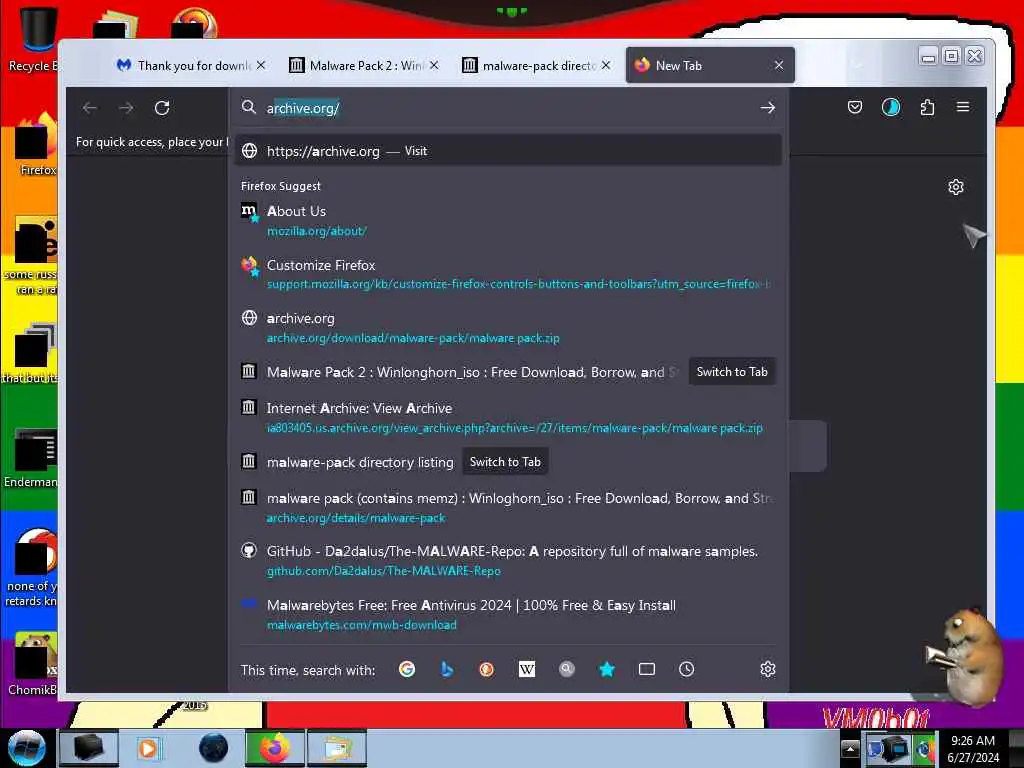This screenshot has height=768, width=1024.
Task: Open the Firefox account profile icon
Action: (x=891, y=107)
